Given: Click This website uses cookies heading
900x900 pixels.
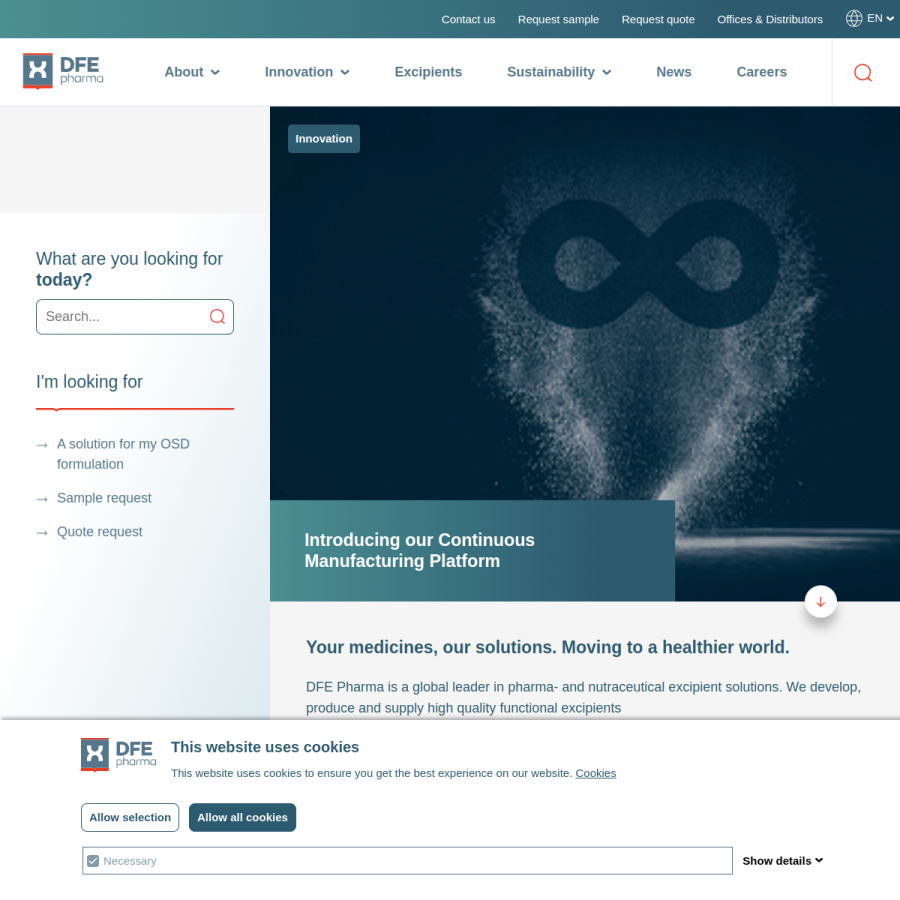Looking at the screenshot, I should (x=265, y=747).
